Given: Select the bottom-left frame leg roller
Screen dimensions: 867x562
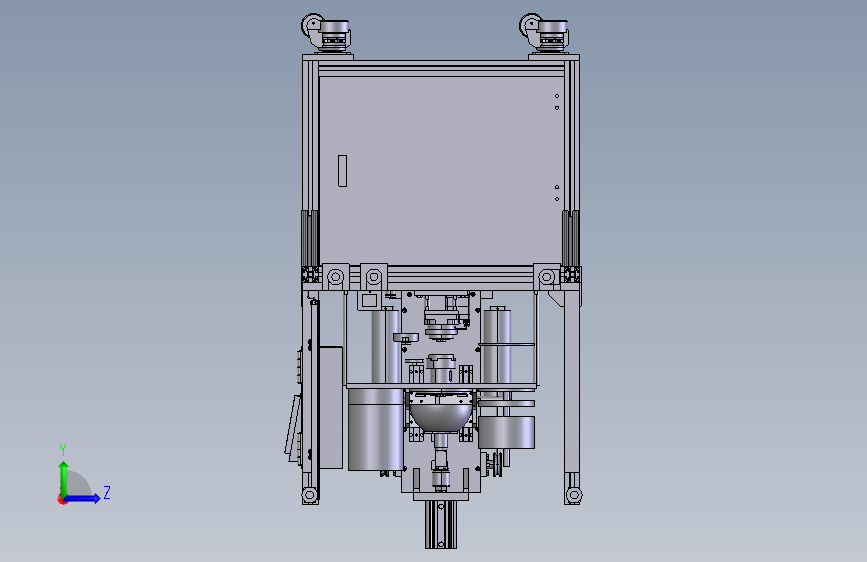Looking at the screenshot, I should [x=310, y=494].
